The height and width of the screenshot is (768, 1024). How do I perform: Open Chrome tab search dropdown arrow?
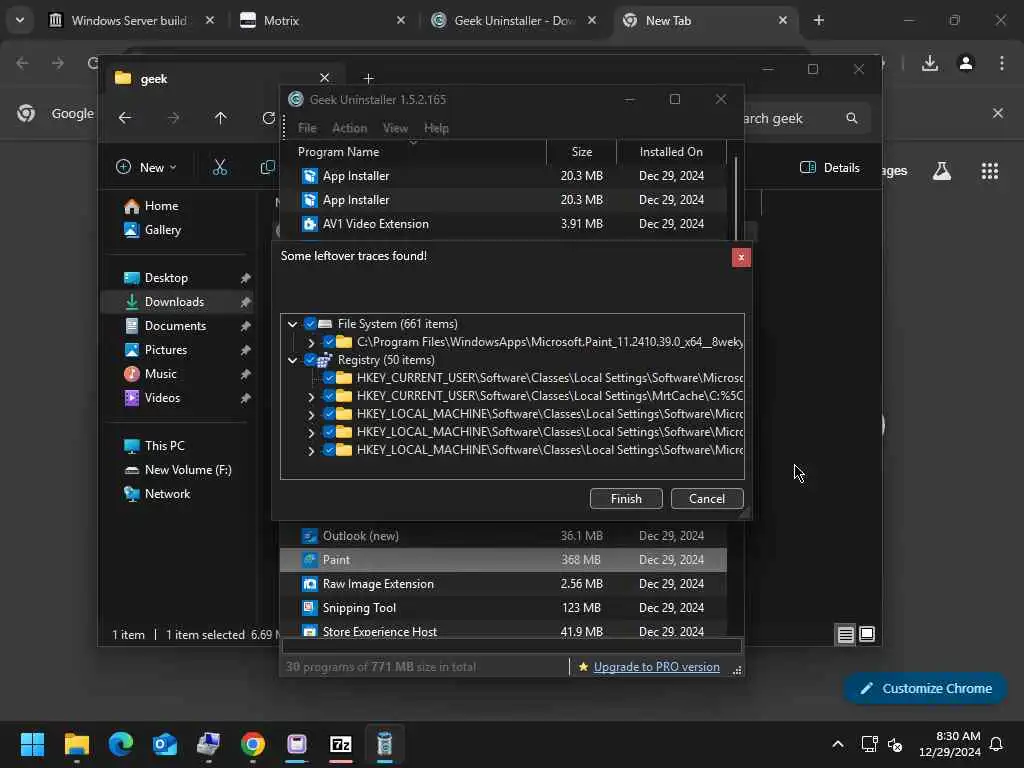click(x=20, y=20)
